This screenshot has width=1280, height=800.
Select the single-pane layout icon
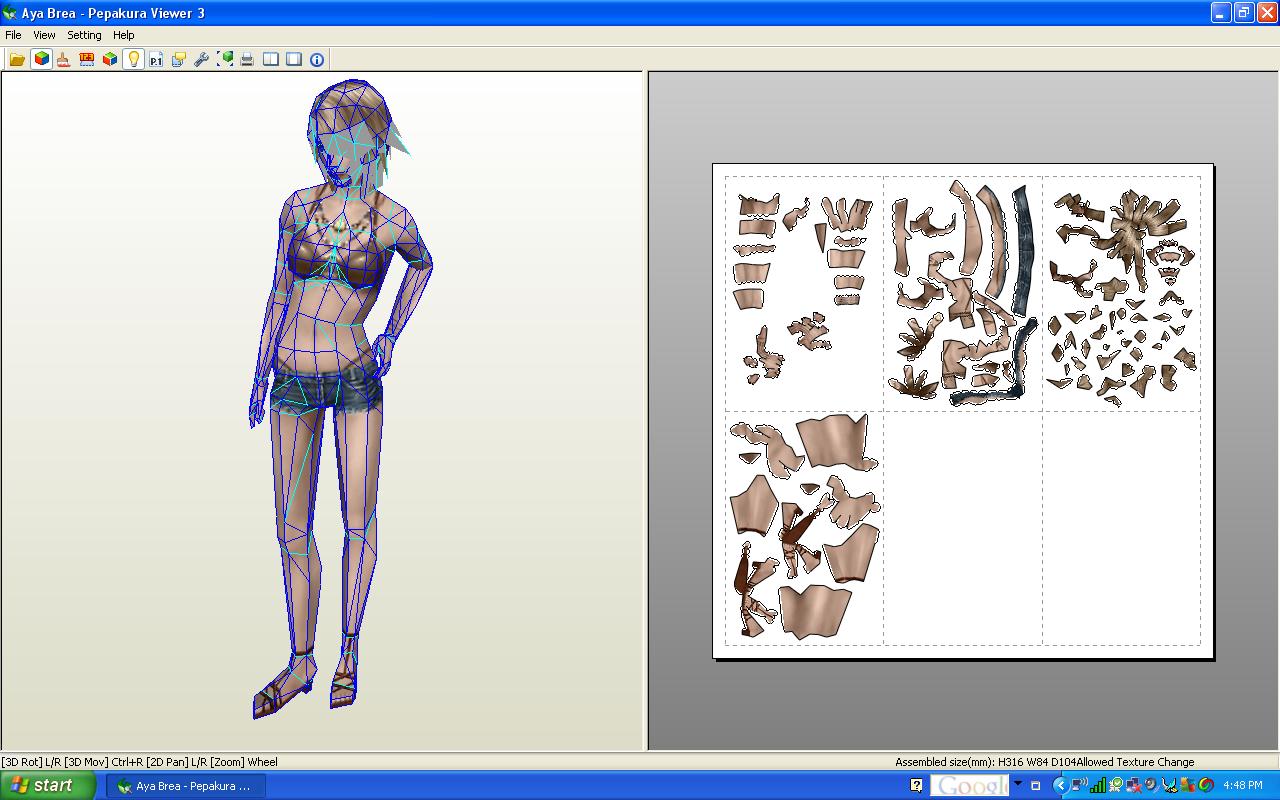coord(294,60)
